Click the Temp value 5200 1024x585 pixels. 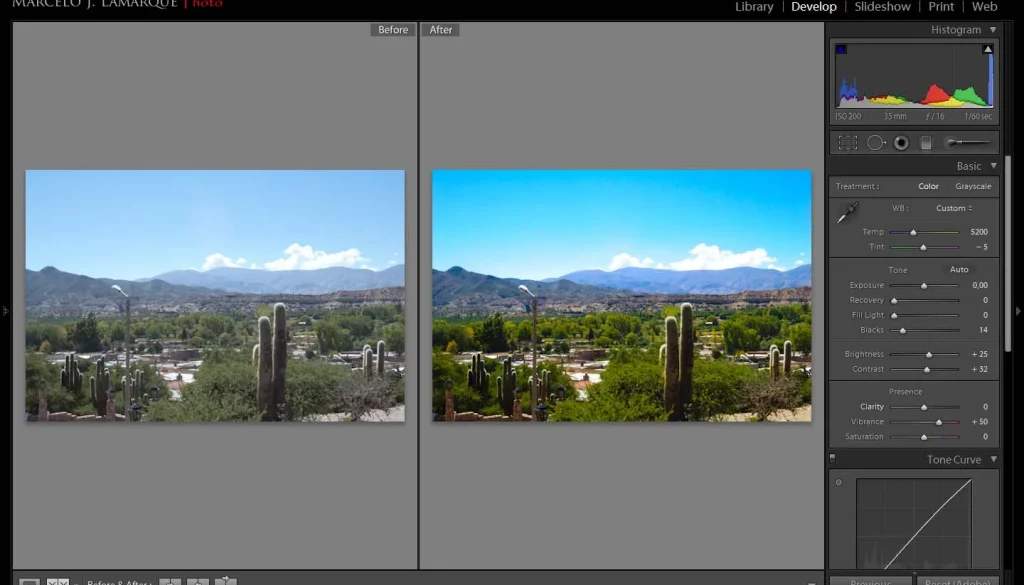[979, 232]
